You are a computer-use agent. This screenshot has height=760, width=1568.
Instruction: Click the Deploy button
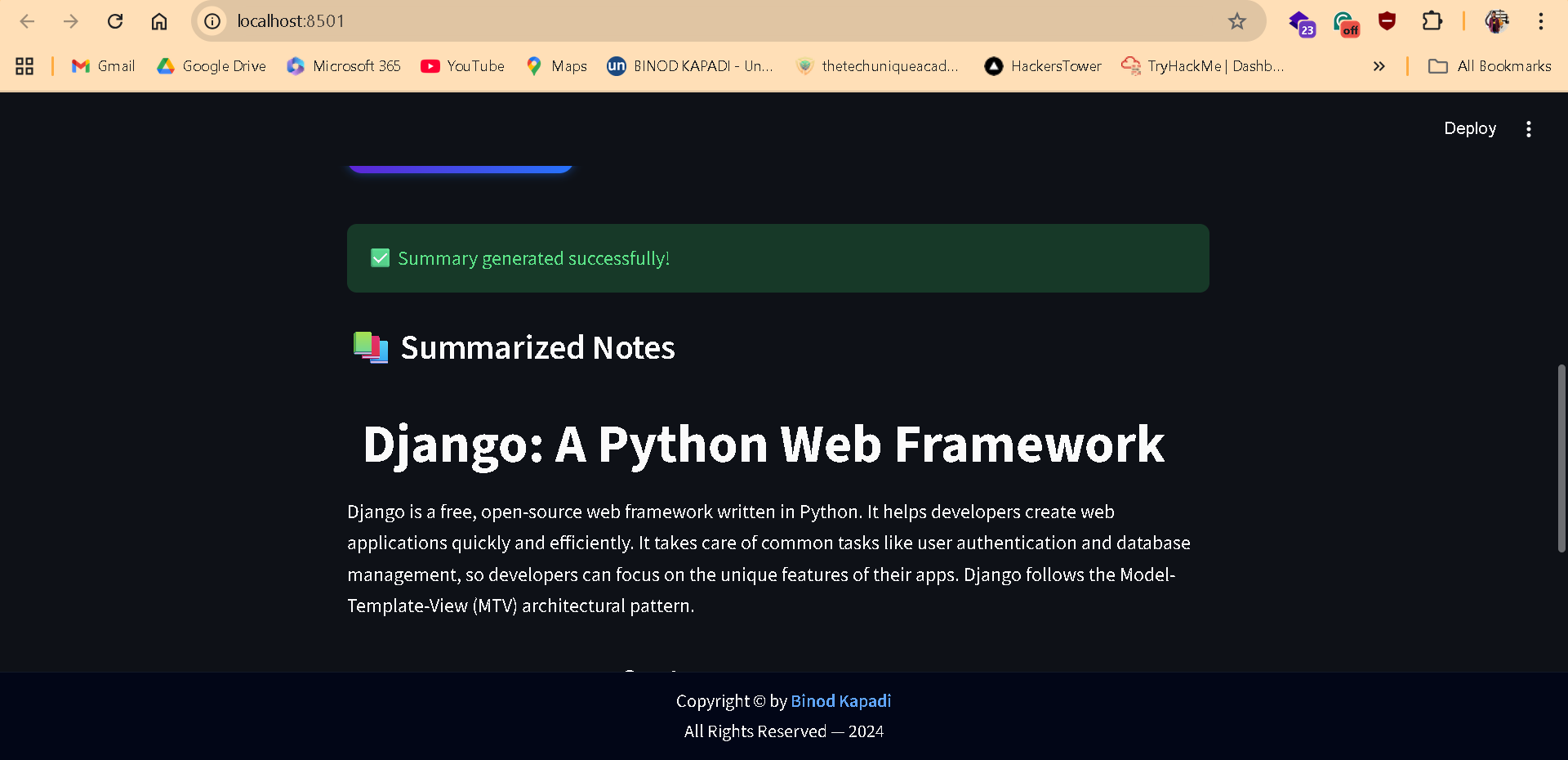click(x=1469, y=128)
